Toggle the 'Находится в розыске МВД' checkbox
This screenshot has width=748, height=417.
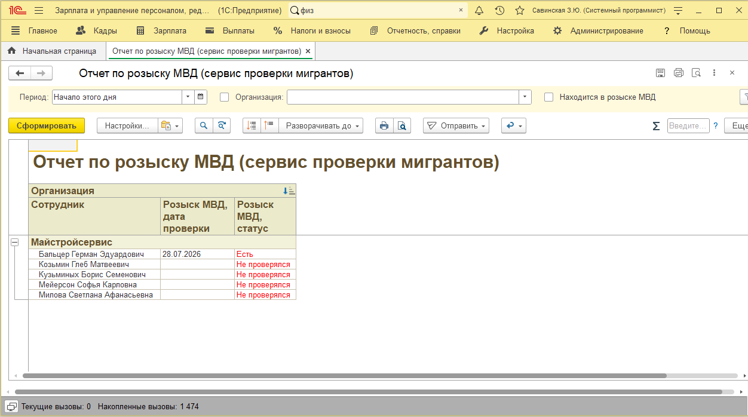[x=549, y=97]
